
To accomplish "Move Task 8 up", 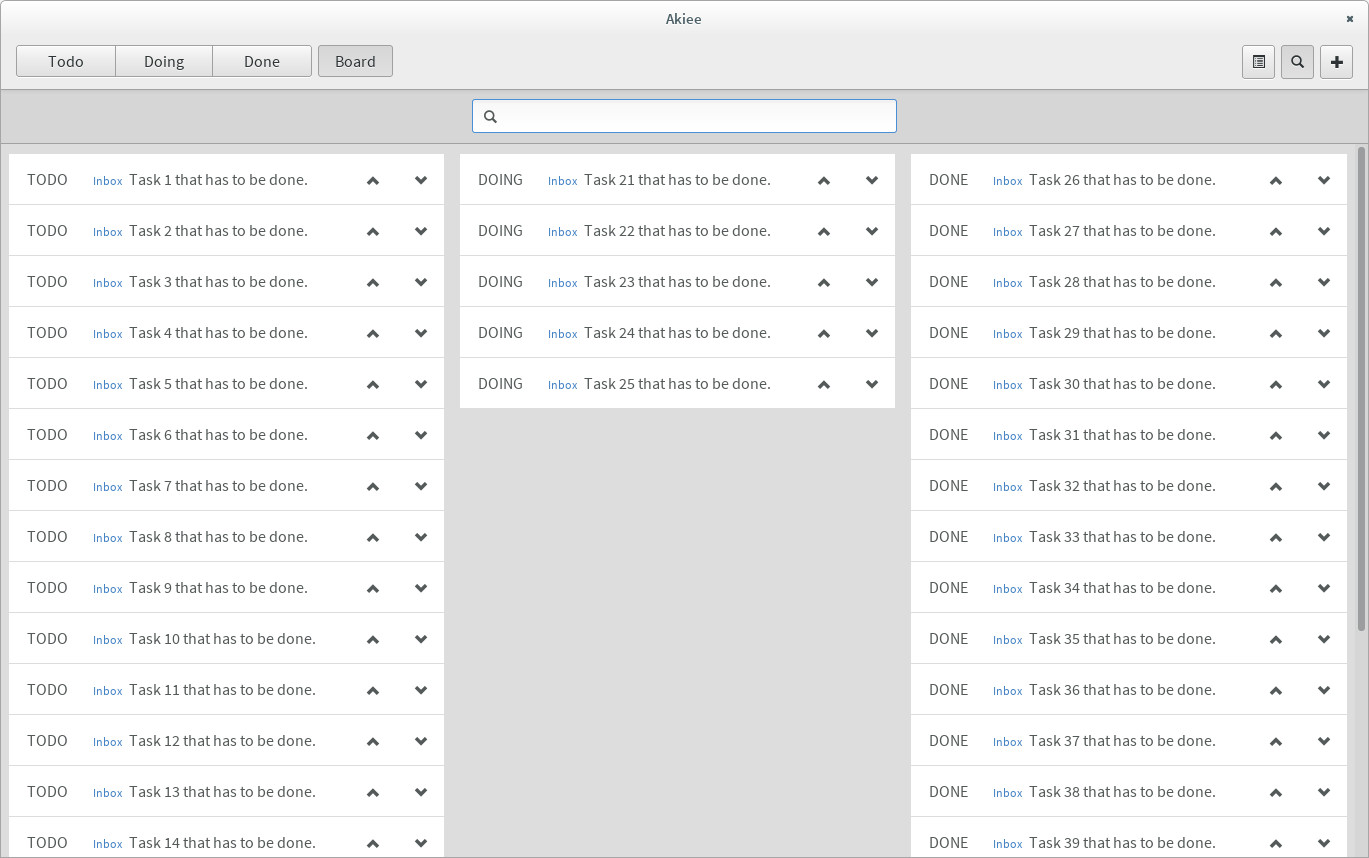I will (x=373, y=538).
